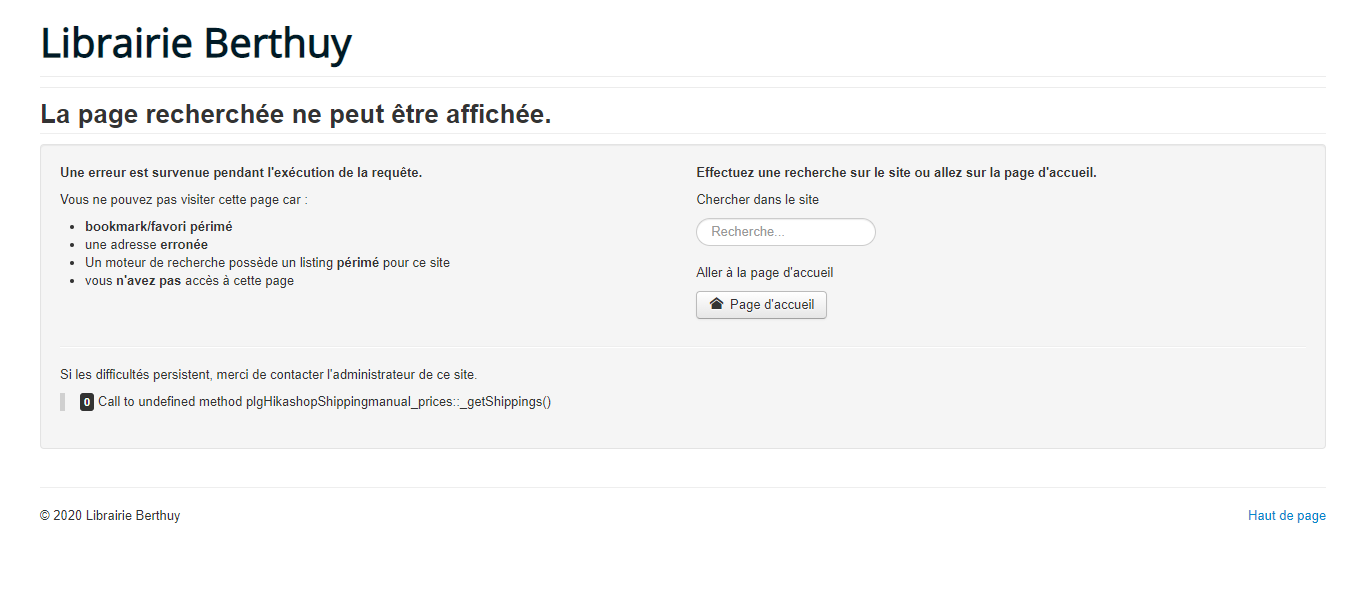Click 'Une erreur est survenue' bold heading
The image size is (1366, 597).
pyautogui.click(x=241, y=173)
